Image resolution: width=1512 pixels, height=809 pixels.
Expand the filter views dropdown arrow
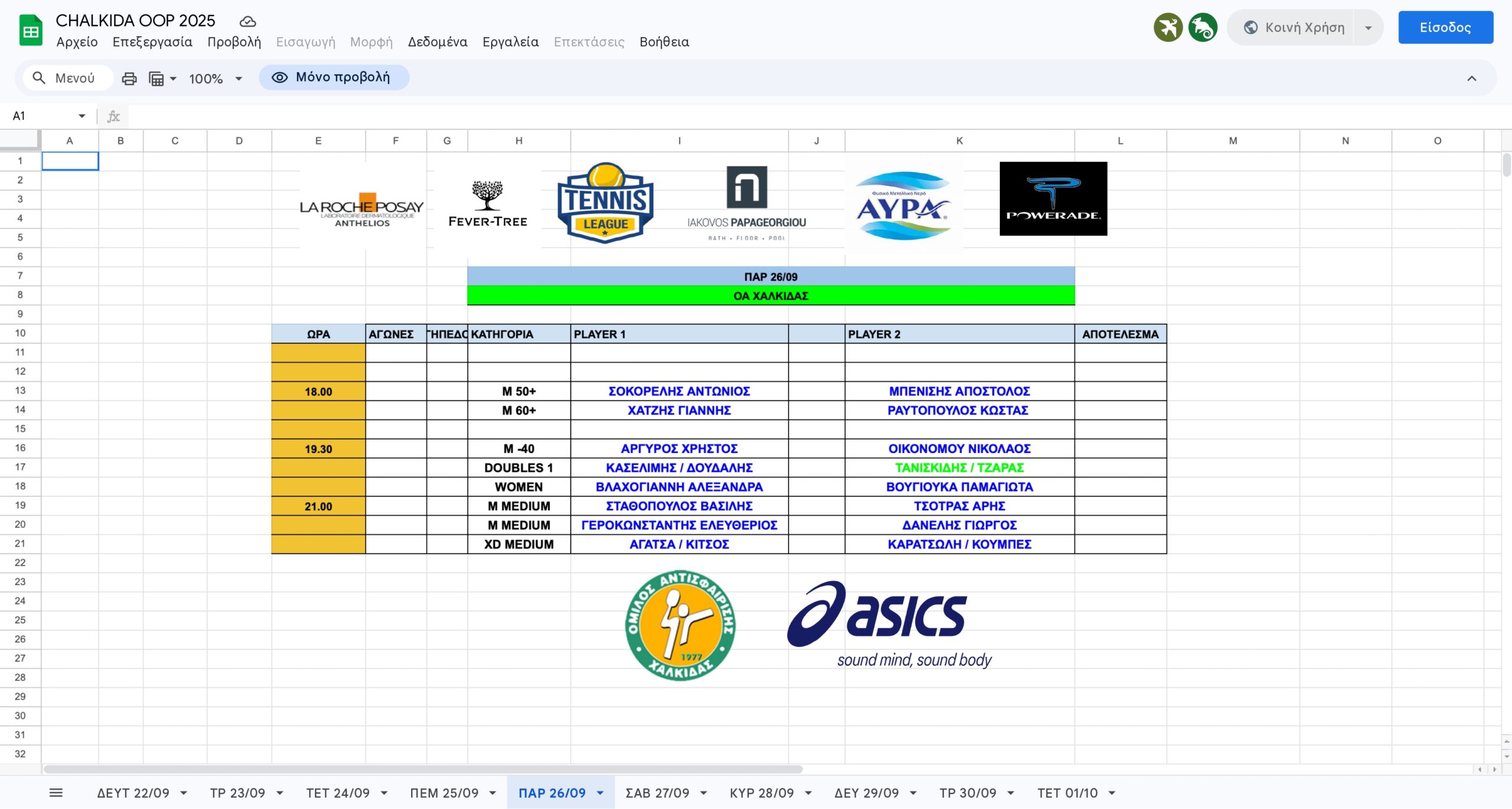pyautogui.click(x=173, y=78)
